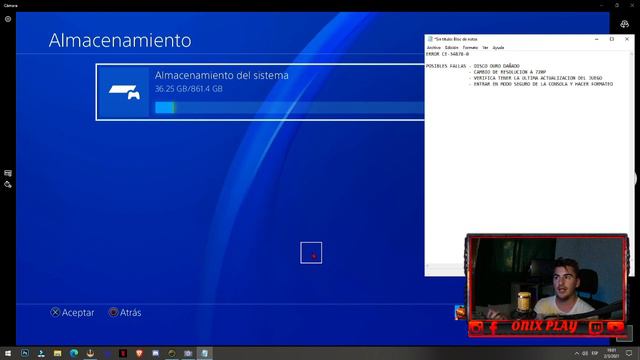Show hidden system tray icons chevron
The image size is (640, 360).
click(x=576, y=353)
